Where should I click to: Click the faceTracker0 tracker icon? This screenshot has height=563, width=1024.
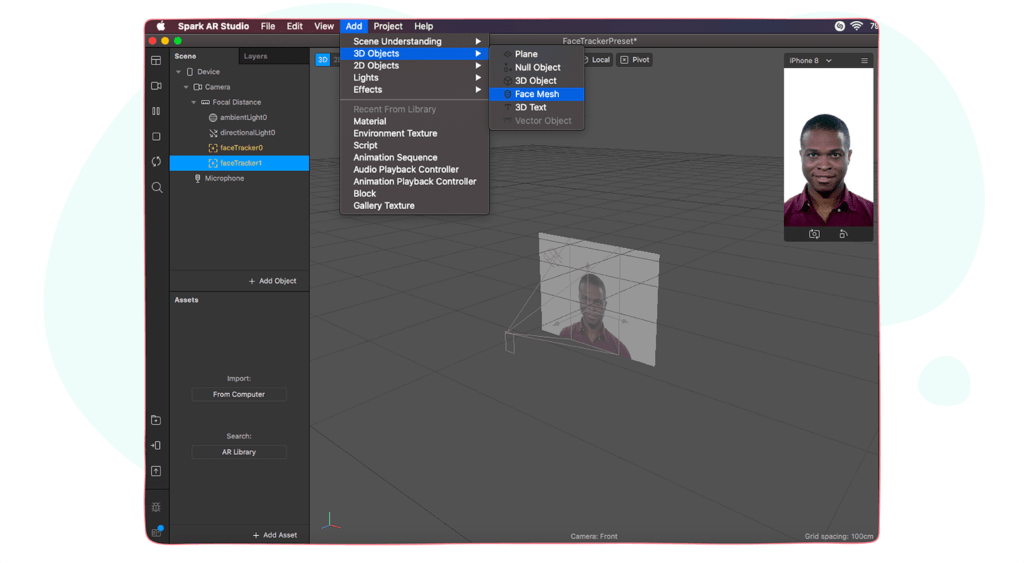(x=213, y=148)
